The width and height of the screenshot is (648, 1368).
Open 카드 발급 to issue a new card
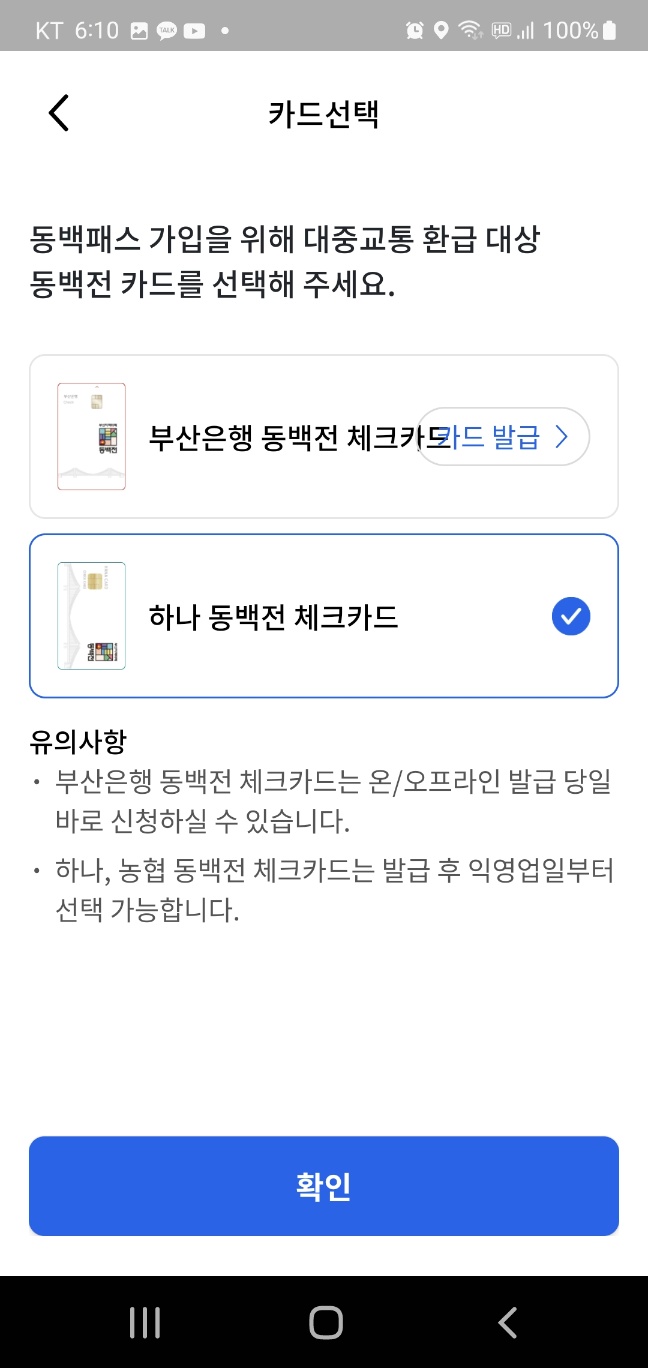click(x=500, y=436)
